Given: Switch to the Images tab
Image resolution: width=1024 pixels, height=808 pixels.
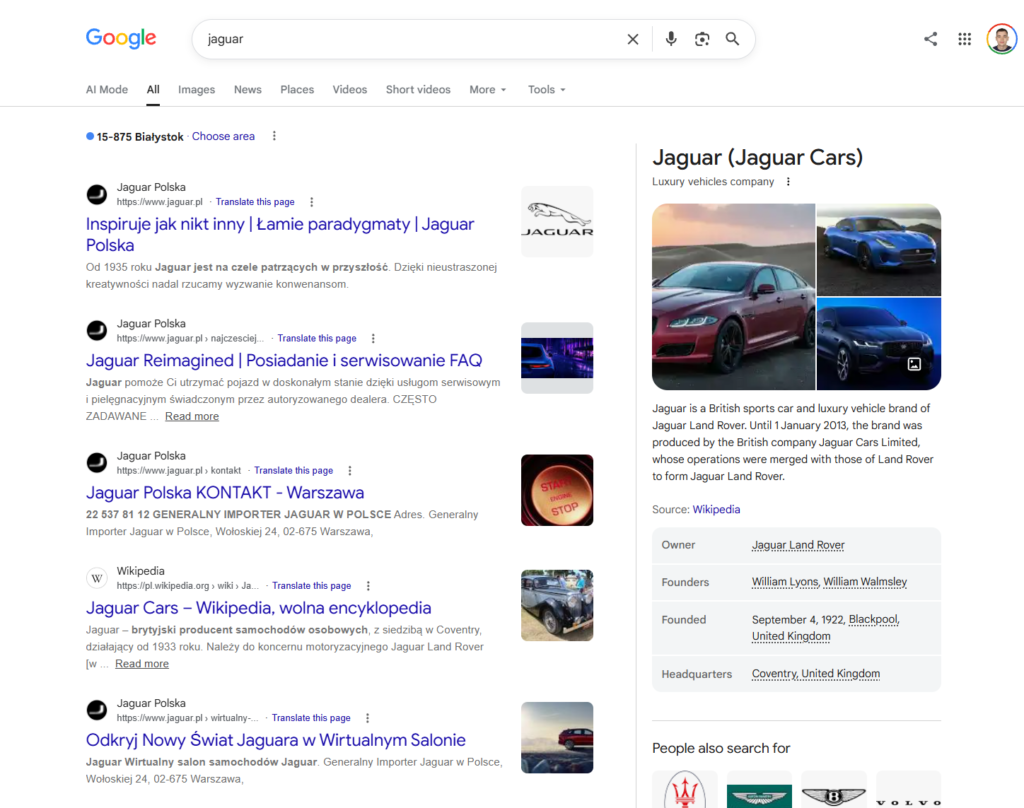Looking at the screenshot, I should [196, 89].
